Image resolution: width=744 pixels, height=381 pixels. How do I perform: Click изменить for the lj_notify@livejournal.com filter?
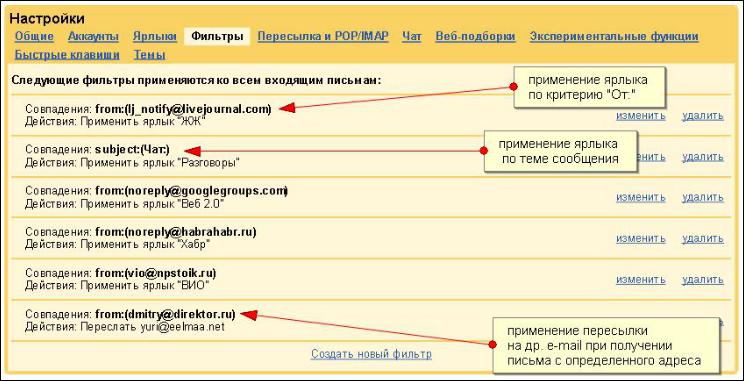pos(641,116)
